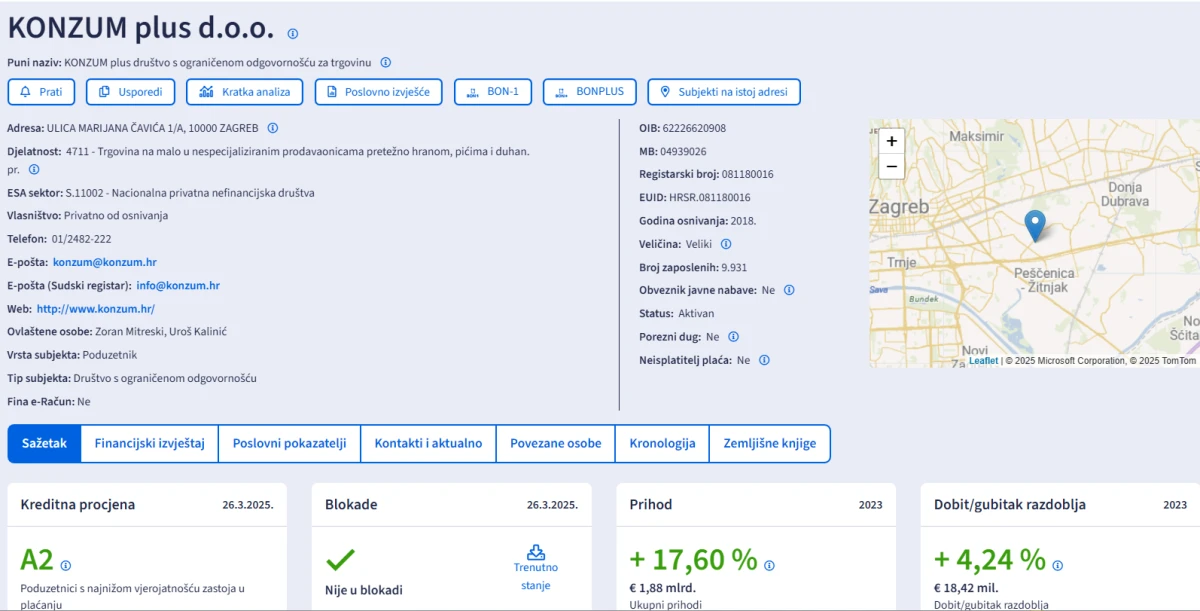1200x611 pixels.
Task: Open the http://www.konzum.hr/ website link
Action: pyautogui.click(x=96, y=309)
